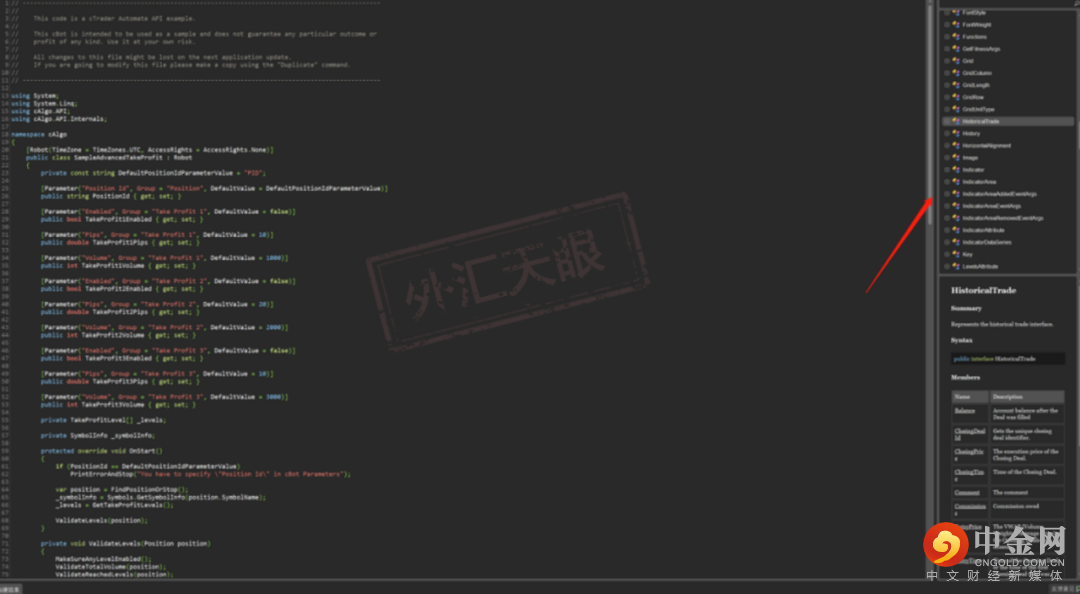This screenshot has width=1080, height=594.
Task: Click the Image item icon
Action: (955, 157)
